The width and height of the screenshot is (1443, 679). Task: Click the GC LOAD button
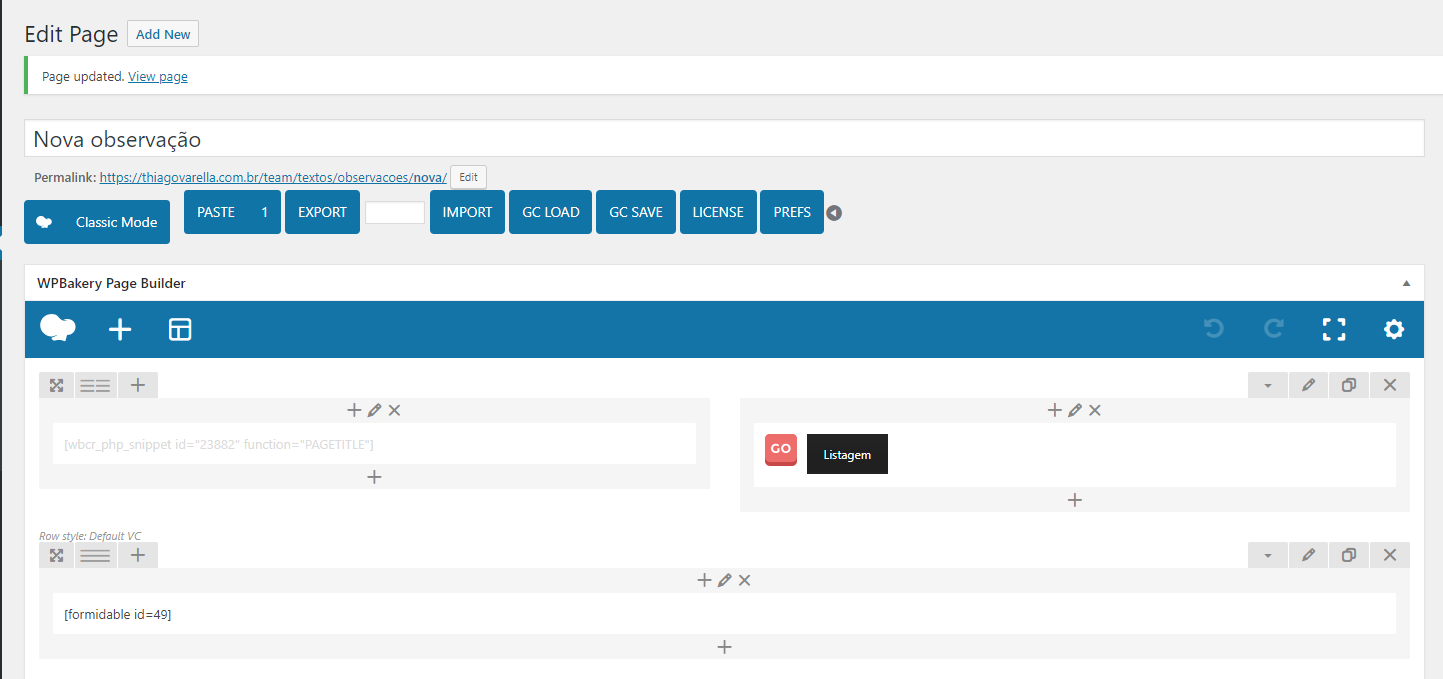tap(550, 212)
